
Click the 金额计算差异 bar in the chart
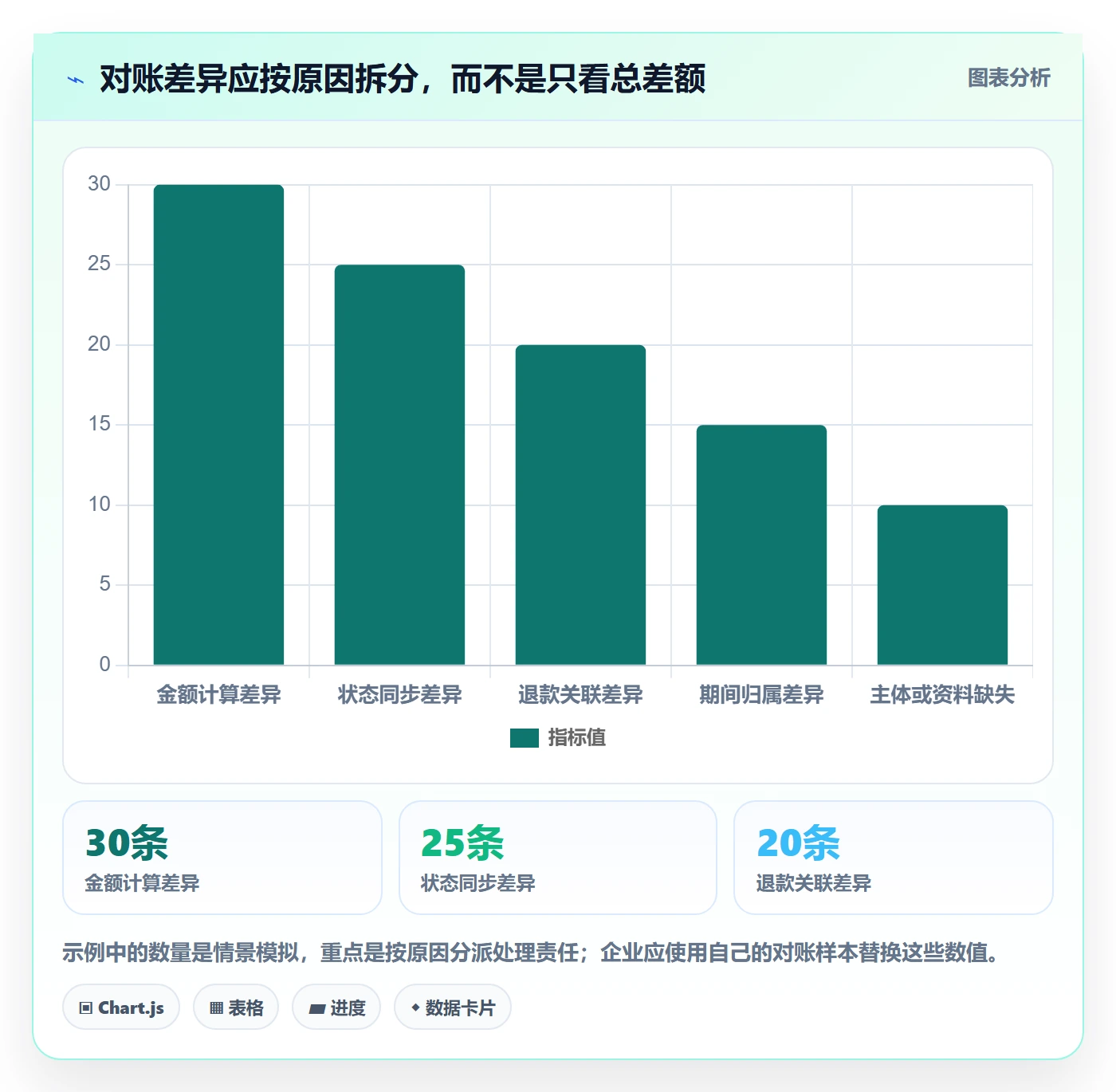pyautogui.click(x=218, y=425)
